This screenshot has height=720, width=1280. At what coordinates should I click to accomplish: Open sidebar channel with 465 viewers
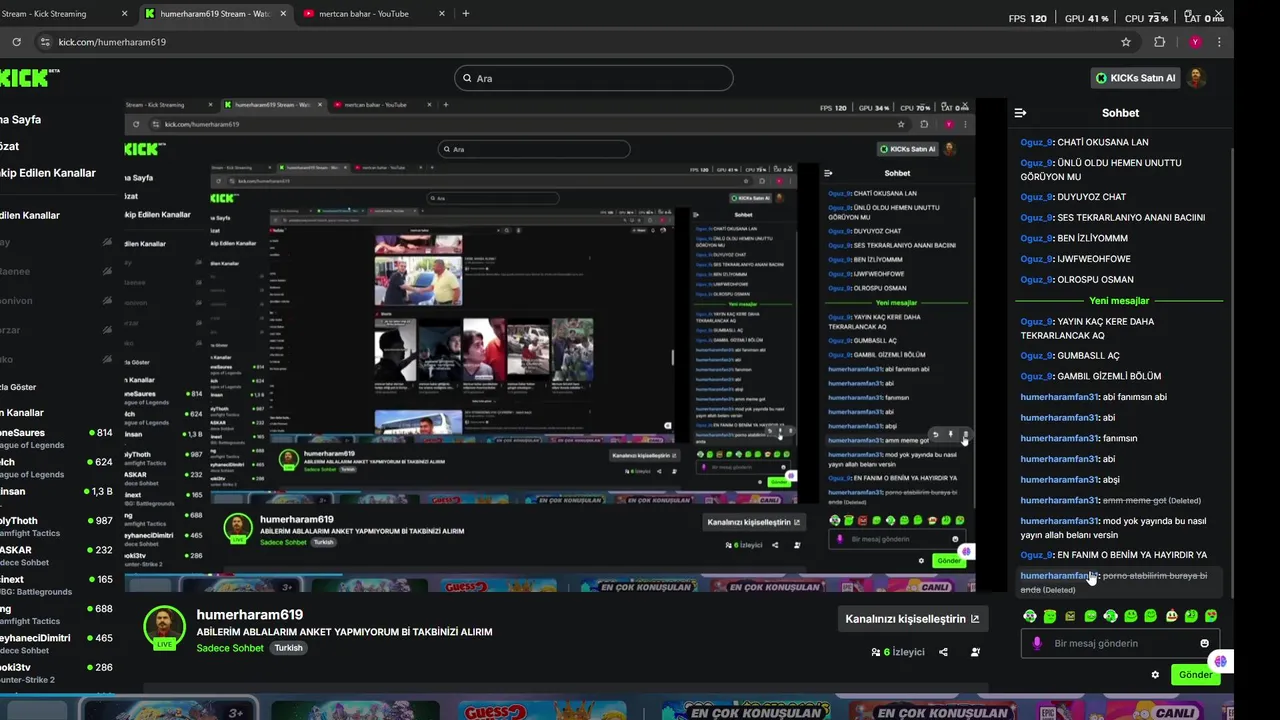(56, 643)
